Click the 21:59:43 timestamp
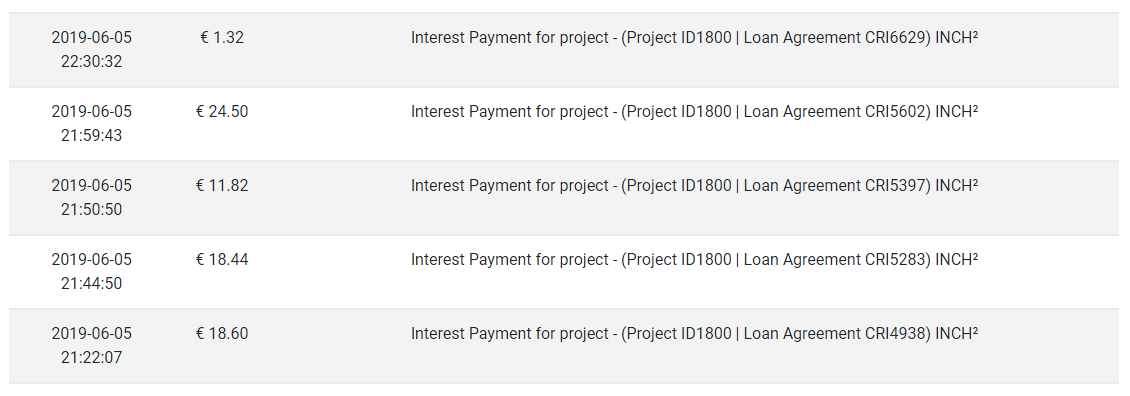The width and height of the screenshot is (1130, 396). click(92, 136)
